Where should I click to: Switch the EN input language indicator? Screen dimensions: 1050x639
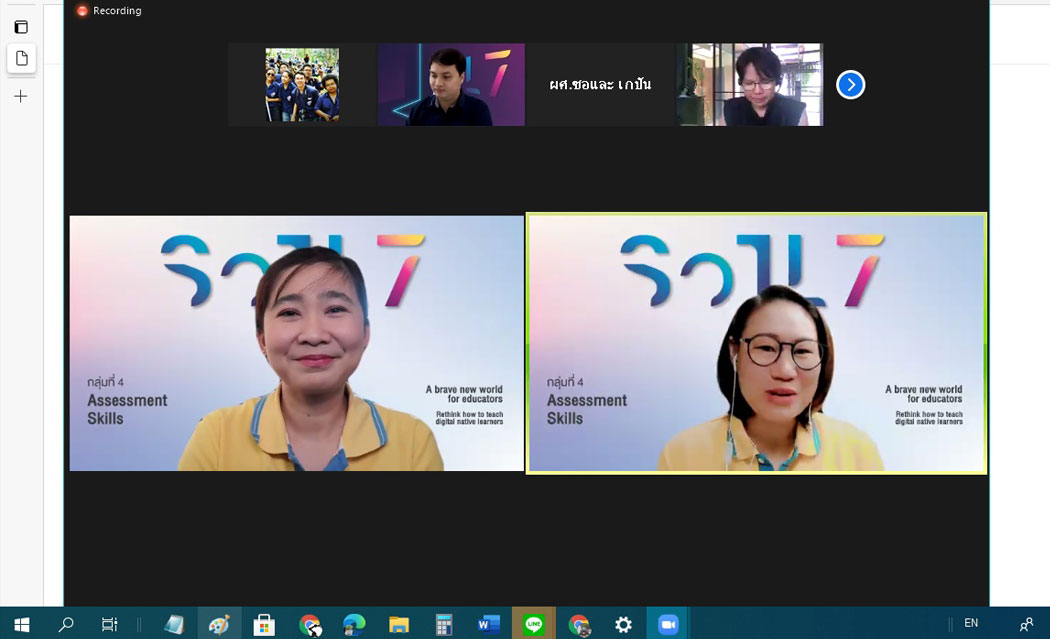point(970,624)
